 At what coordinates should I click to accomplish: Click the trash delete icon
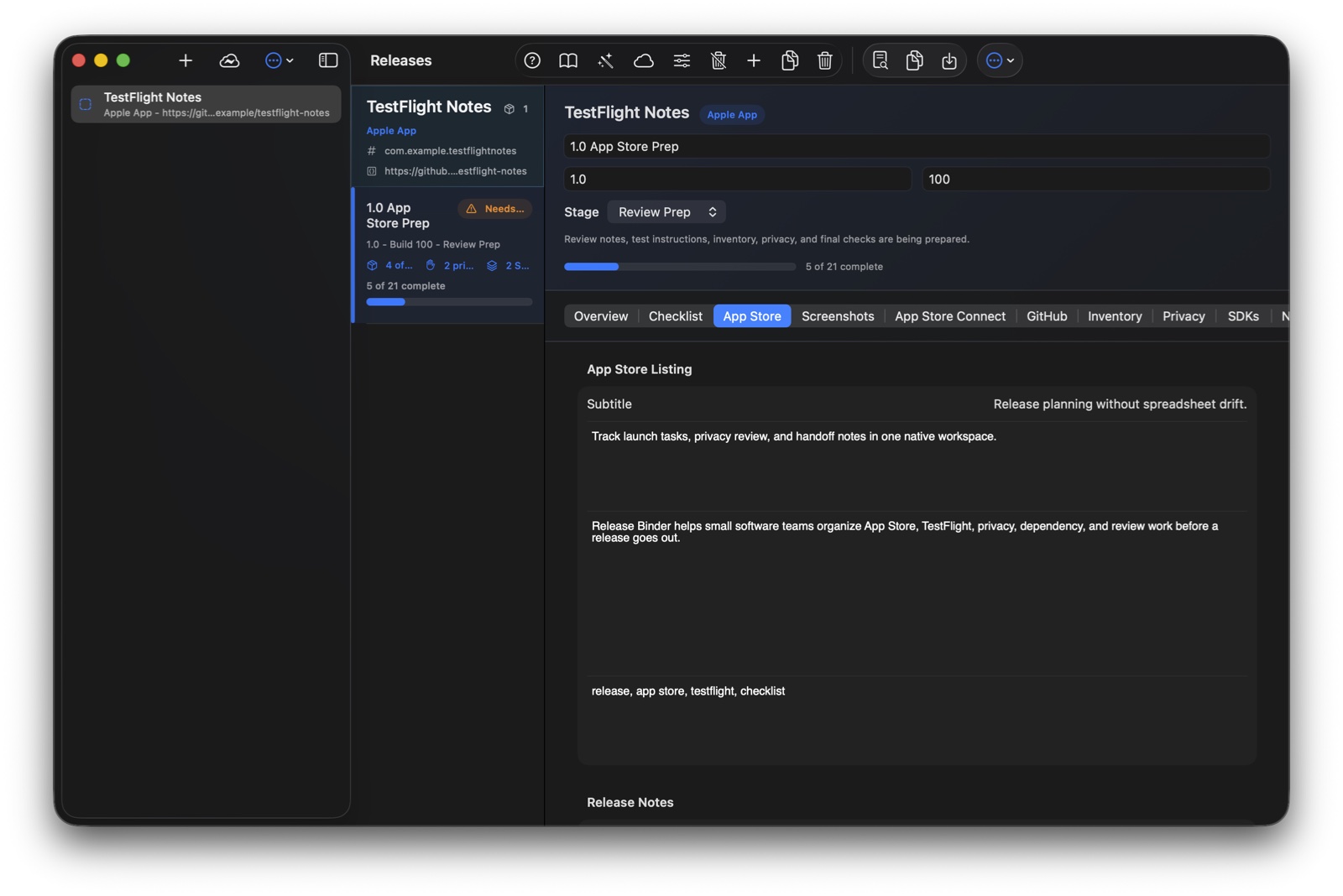825,60
